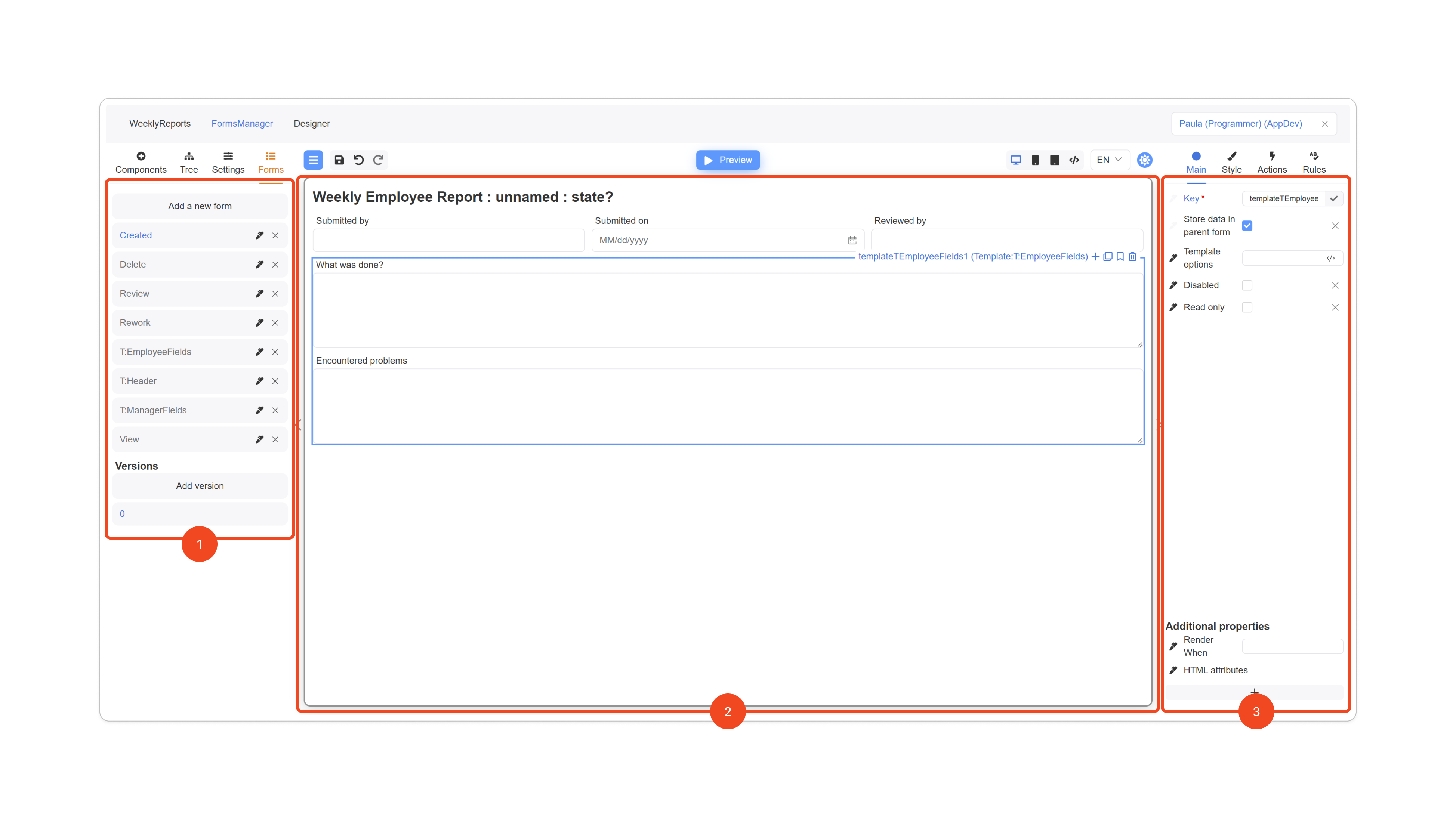Switch to desktop view icon
1456x825 pixels.
(1016, 160)
